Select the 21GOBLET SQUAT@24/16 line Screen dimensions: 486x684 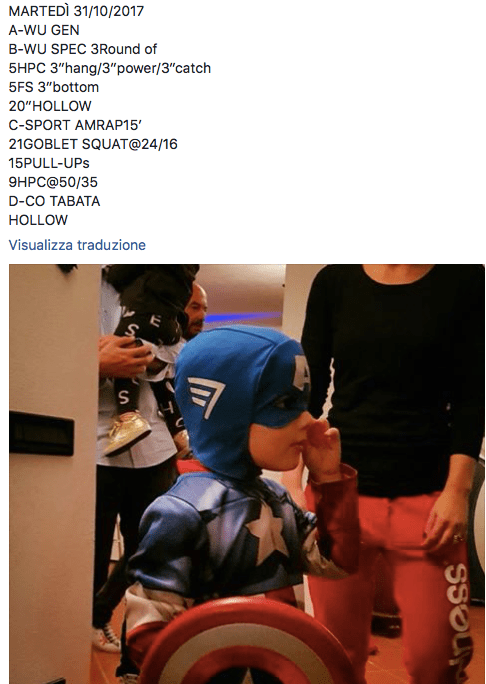pyautogui.click(x=93, y=144)
